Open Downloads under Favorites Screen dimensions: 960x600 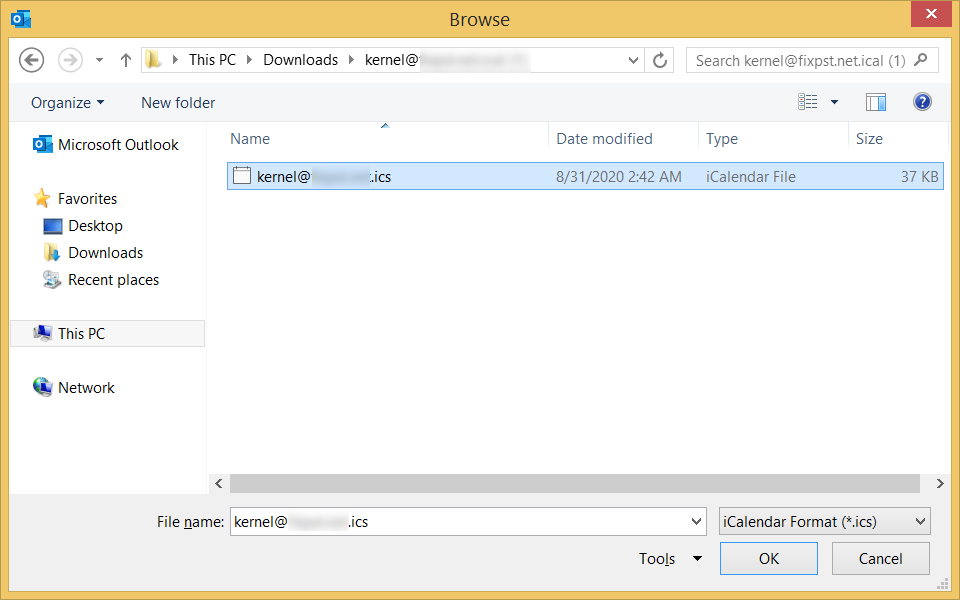(105, 253)
